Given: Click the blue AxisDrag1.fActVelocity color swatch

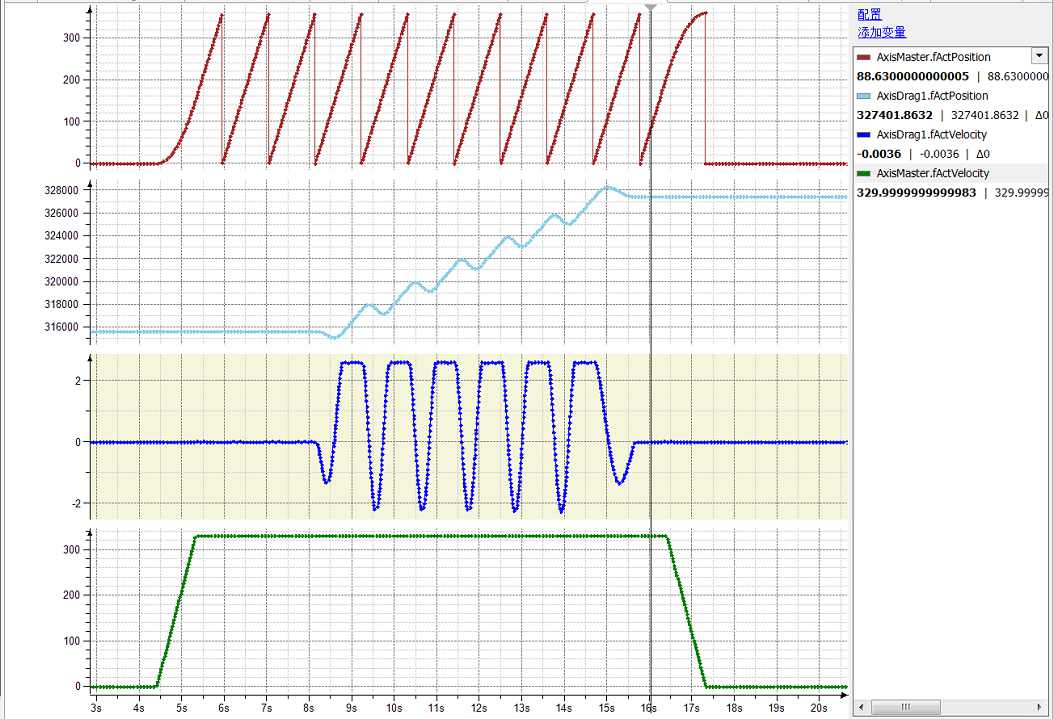Looking at the screenshot, I should click(865, 134).
